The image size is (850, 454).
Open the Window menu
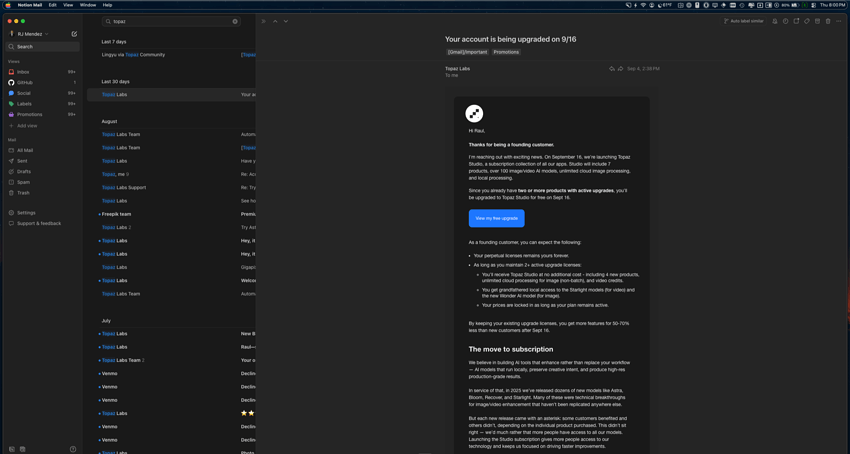88,5
